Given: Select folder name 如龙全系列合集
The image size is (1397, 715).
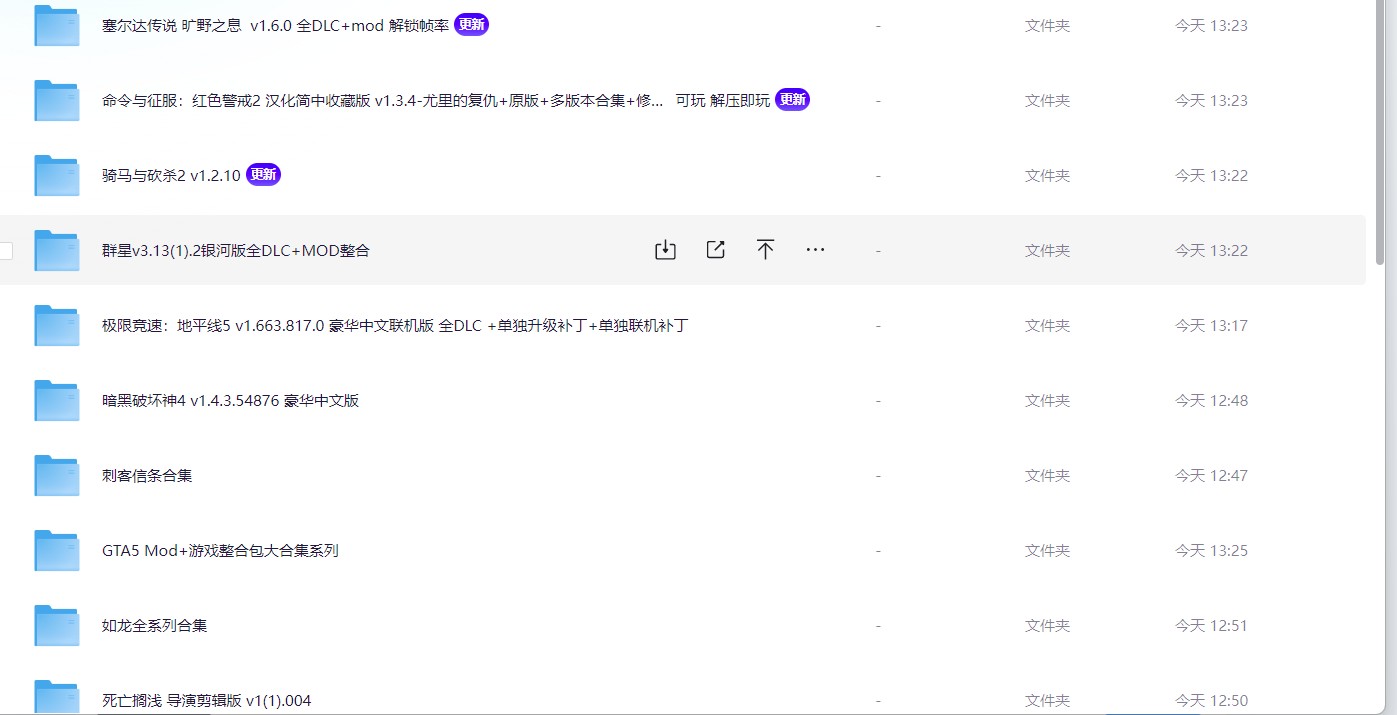Looking at the screenshot, I should tap(155, 626).
